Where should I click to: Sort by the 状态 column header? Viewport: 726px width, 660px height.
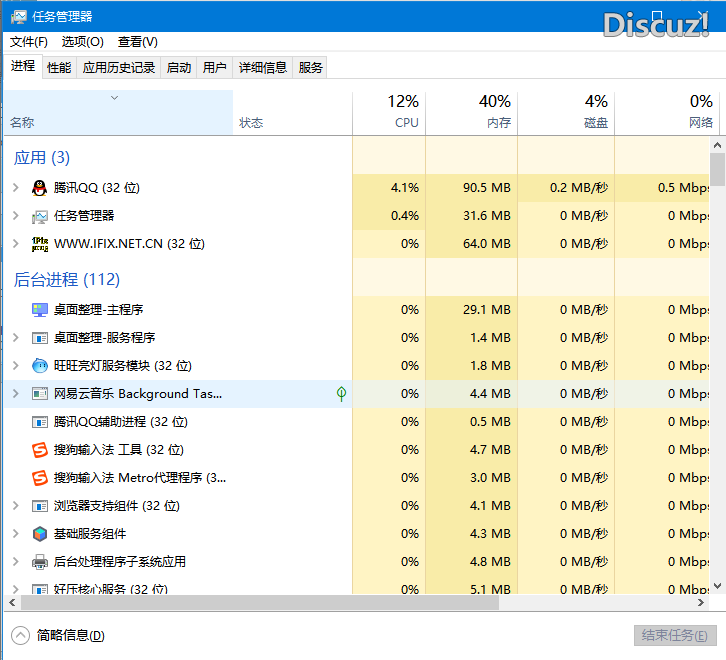(x=293, y=113)
